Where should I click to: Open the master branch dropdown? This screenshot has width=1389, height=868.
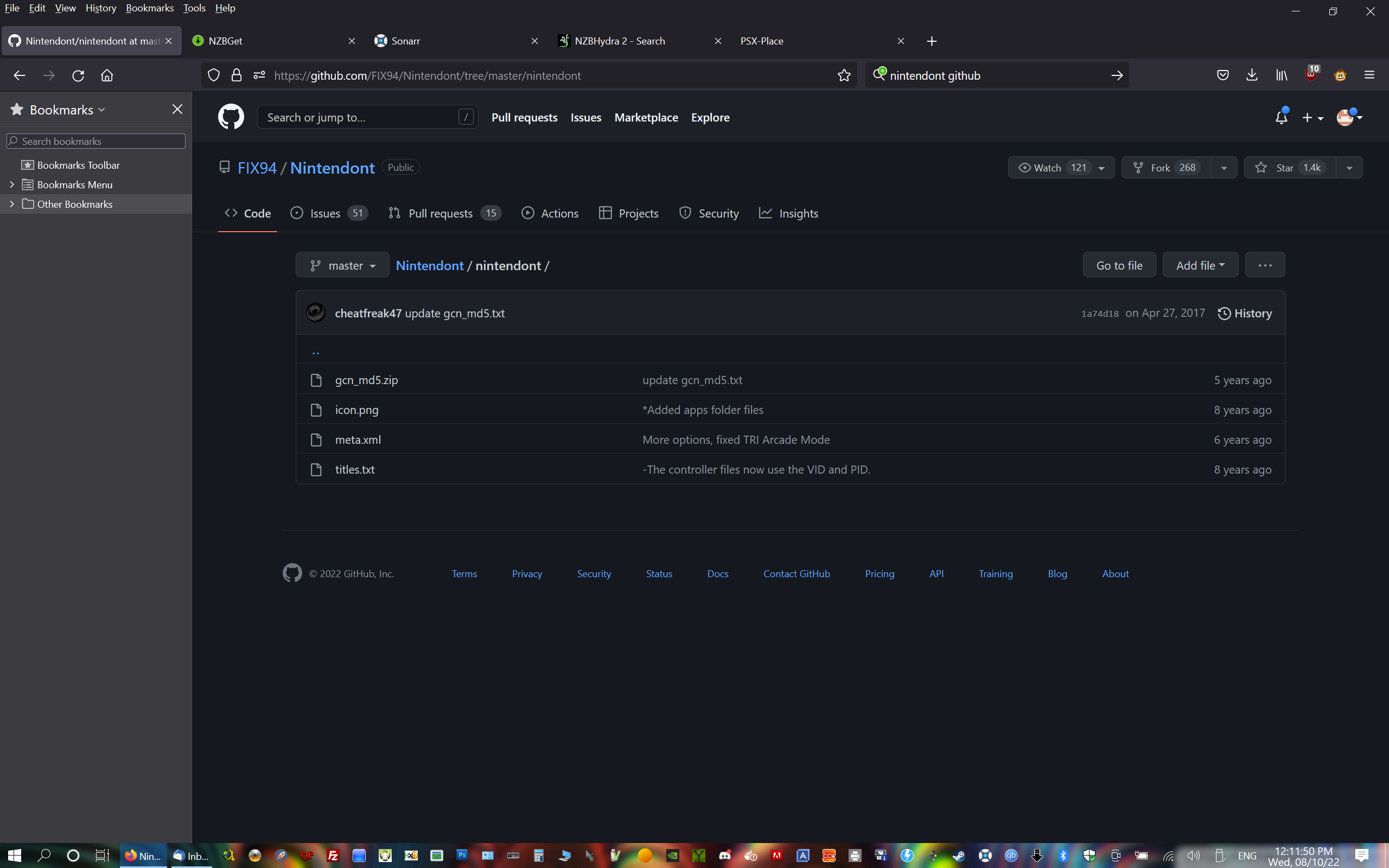point(342,265)
